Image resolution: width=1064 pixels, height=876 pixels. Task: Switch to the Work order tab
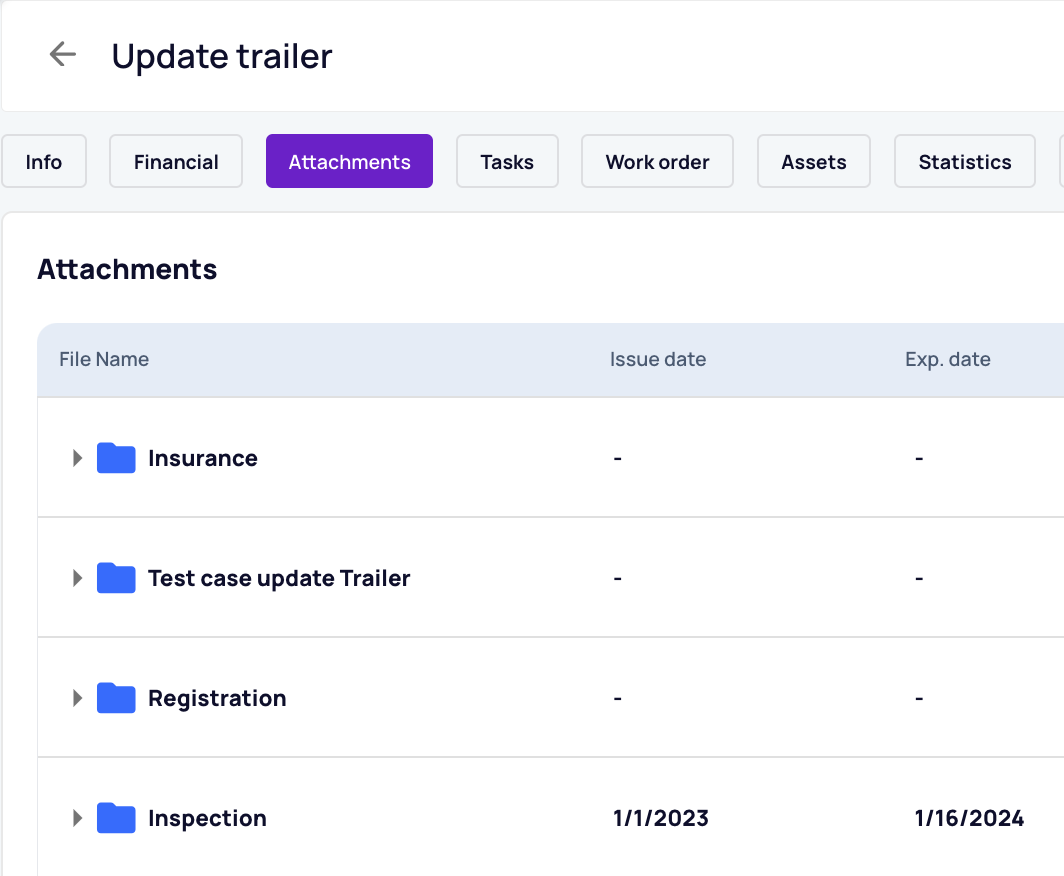coord(657,161)
